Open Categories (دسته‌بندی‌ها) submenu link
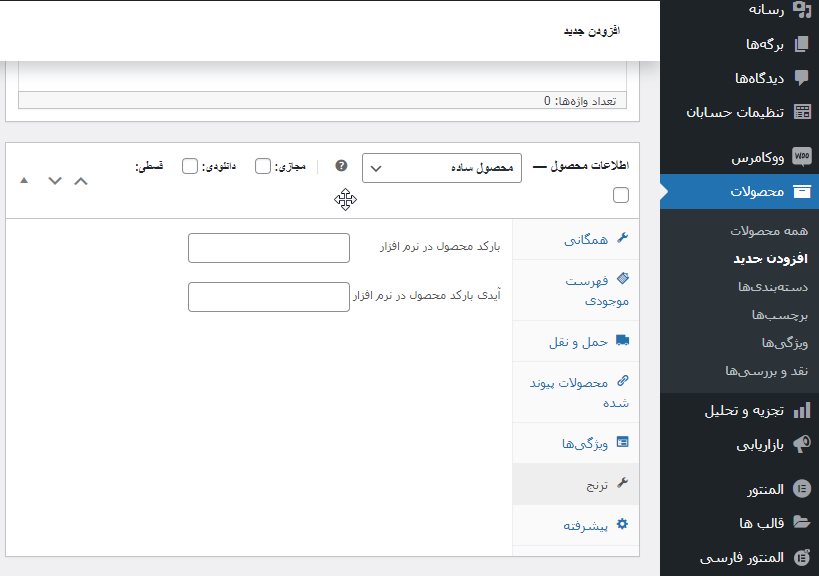 click(773, 287)
